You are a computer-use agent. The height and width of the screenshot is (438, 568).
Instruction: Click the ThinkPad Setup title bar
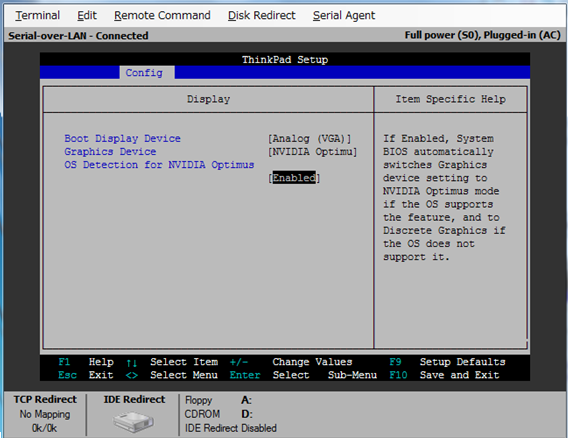[x=285, y=59]
